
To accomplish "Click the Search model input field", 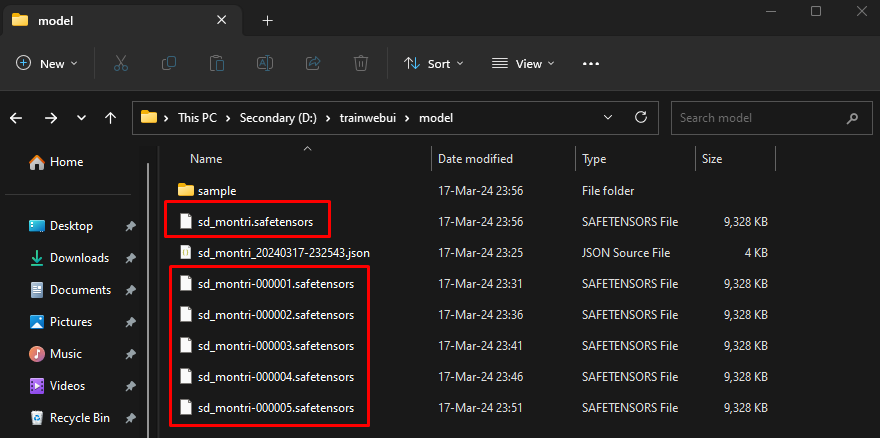I will pyautogui.click(x=760, y=118).
